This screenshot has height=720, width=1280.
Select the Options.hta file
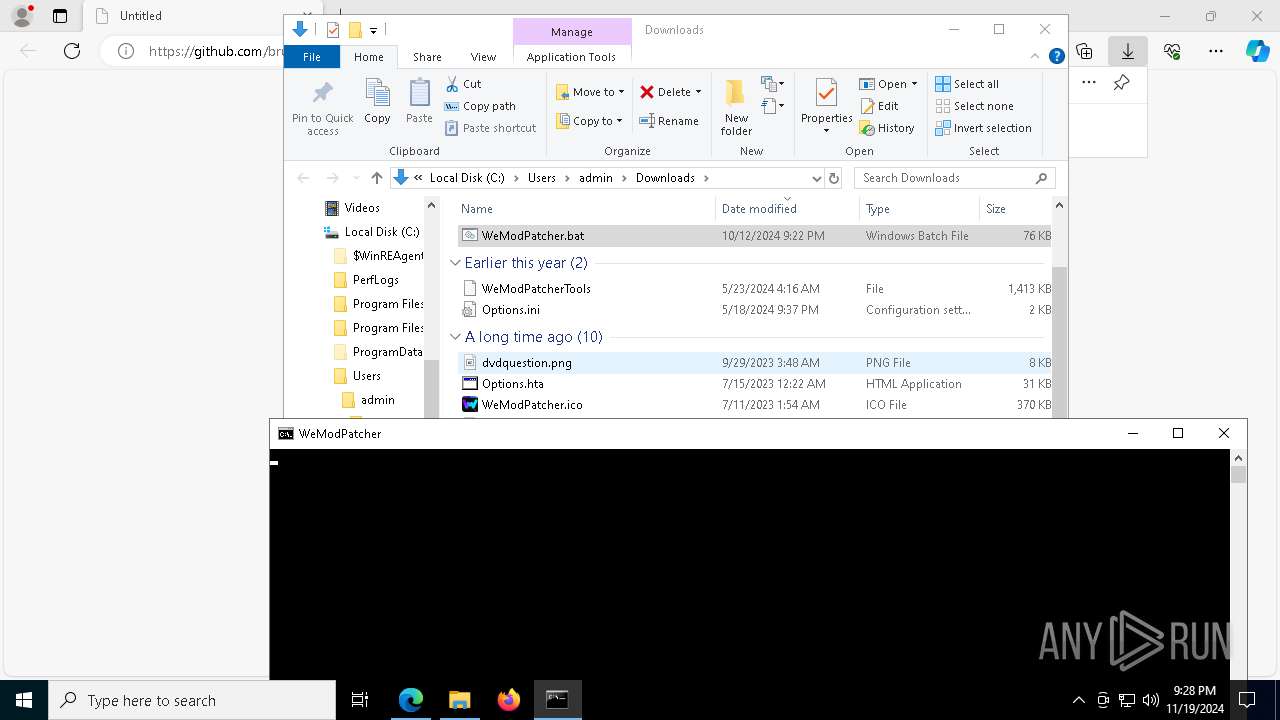[x=754, y=384]
